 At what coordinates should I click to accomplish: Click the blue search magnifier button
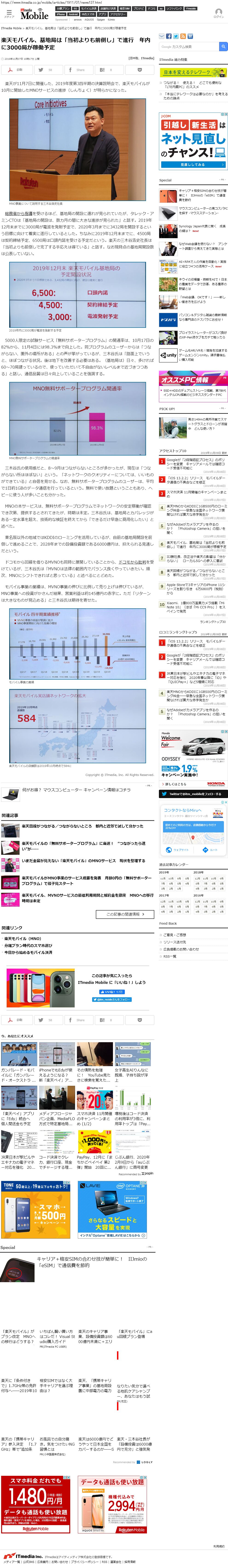223,46
